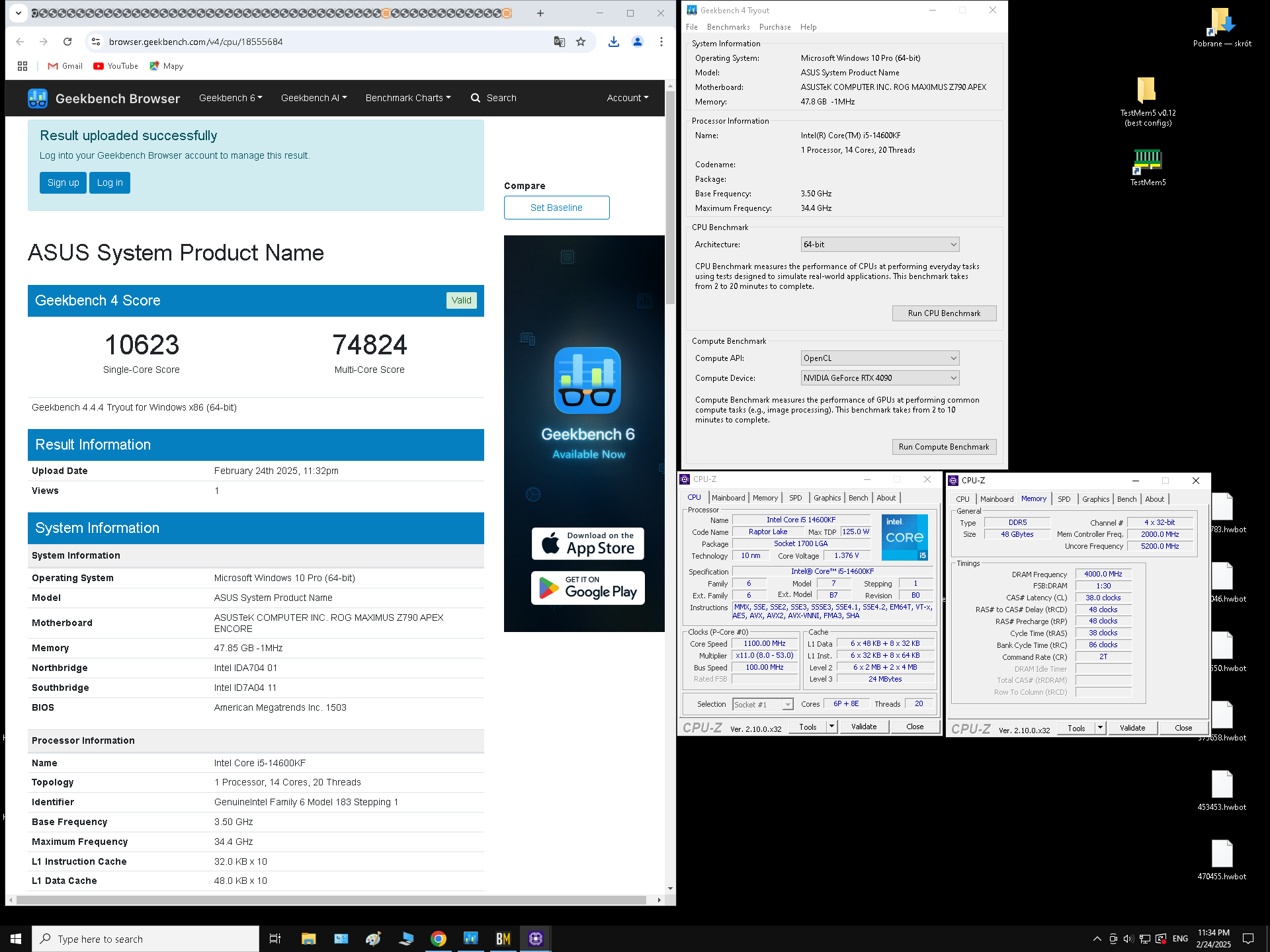
Task: Open the Help menu in Geekbench 4
Action: (808, 27)
